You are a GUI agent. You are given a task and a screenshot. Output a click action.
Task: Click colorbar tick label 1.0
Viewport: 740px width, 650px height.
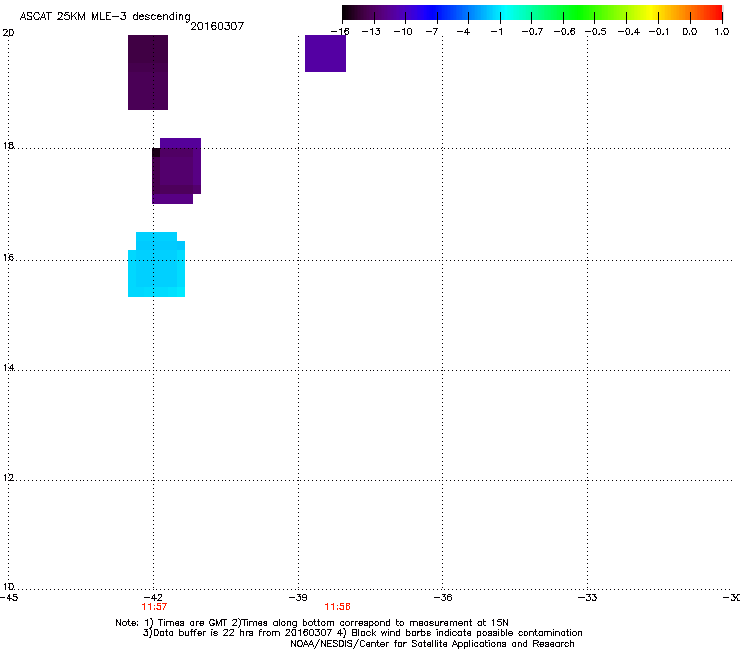pyautogui.click(x=722, y=32)
